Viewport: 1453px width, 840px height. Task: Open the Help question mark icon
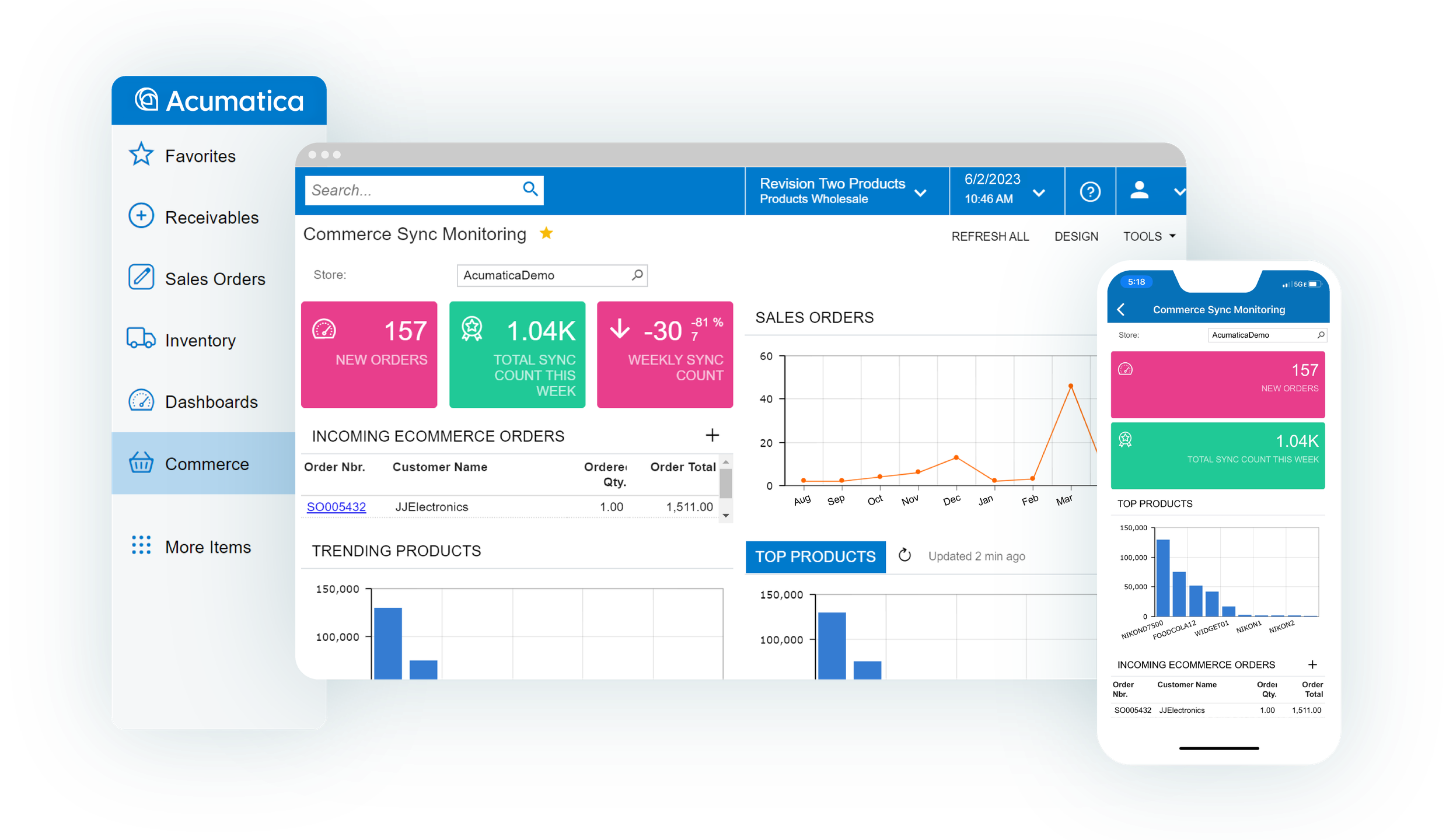pos(1090,192)
